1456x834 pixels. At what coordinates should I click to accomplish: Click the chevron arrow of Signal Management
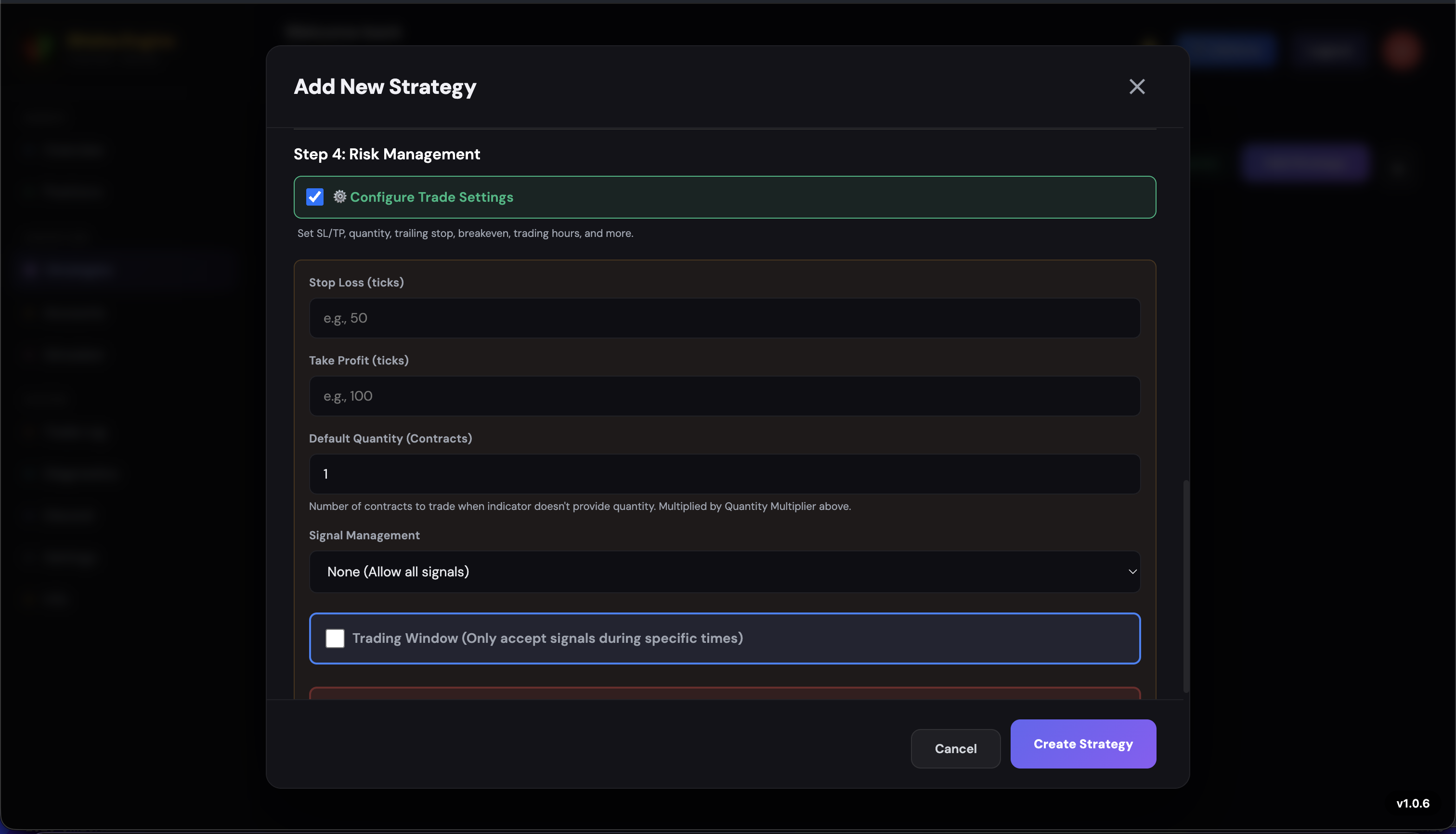tap(1132, 572)
